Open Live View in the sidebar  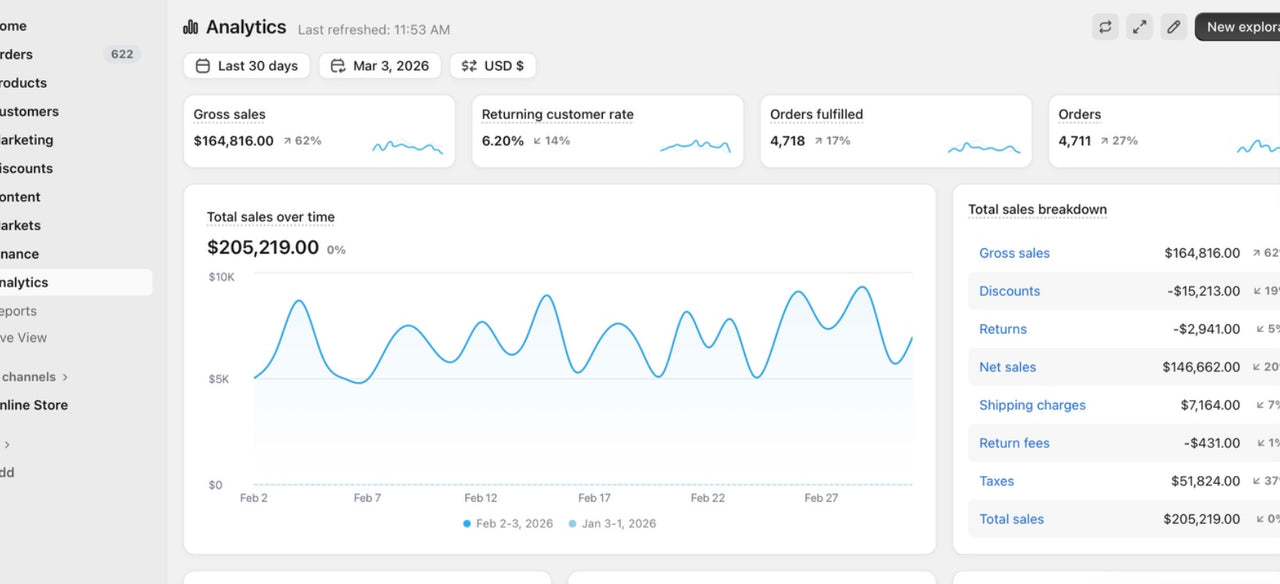click(x=24, y=338)
